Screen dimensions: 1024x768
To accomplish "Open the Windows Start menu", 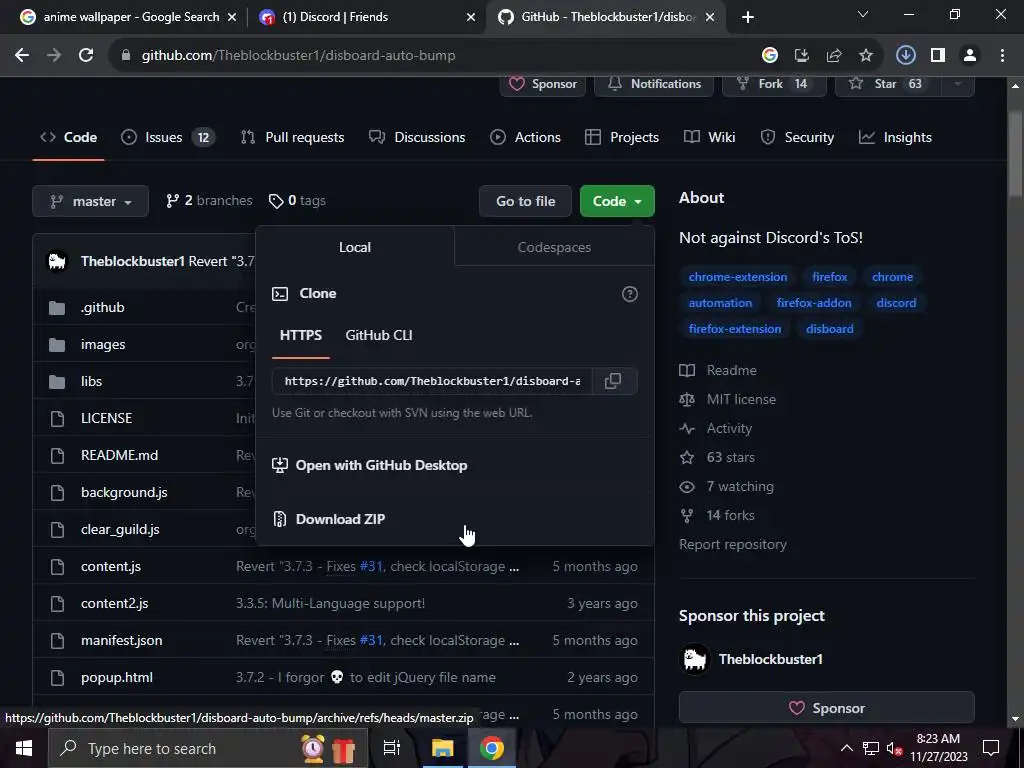I will pos(24,748).
